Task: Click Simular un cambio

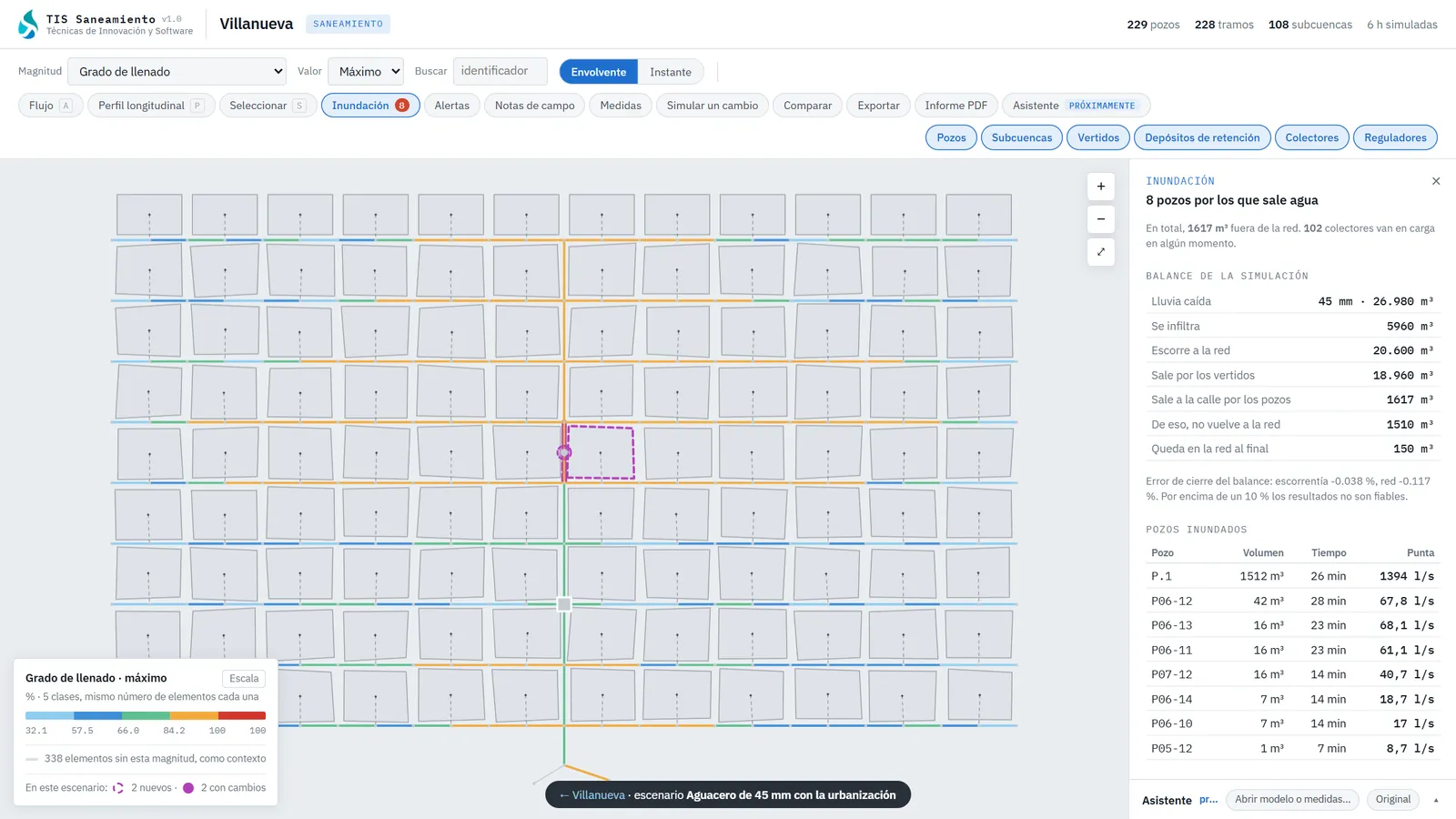Action: click(713, 106)
